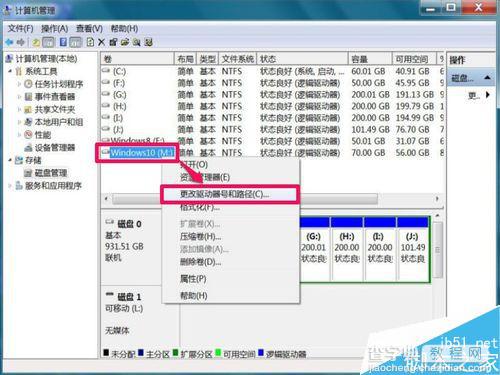Open the 更... more actions submenu arrow
Screen dimensions: 500x375
point(488,95)
